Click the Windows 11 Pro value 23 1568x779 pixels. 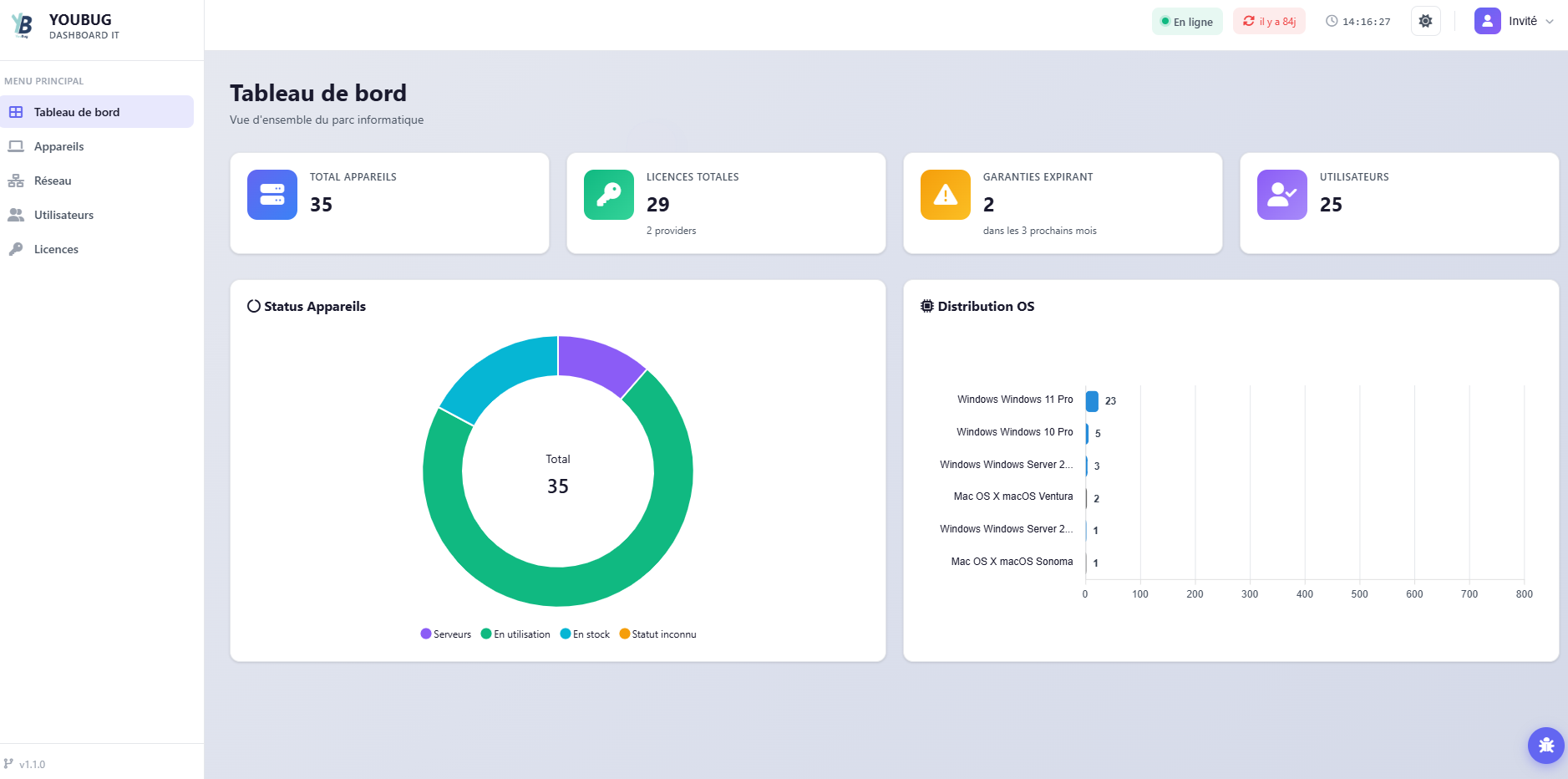(x=1110, y=401)
